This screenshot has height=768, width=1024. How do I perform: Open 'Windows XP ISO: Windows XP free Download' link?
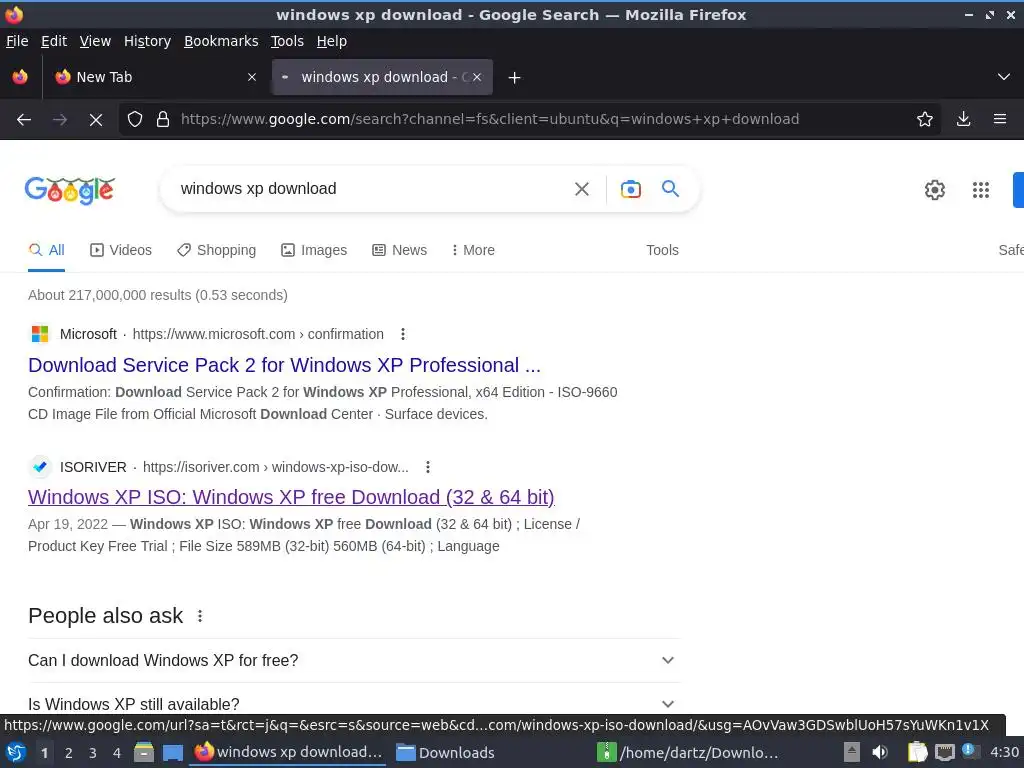291,497
